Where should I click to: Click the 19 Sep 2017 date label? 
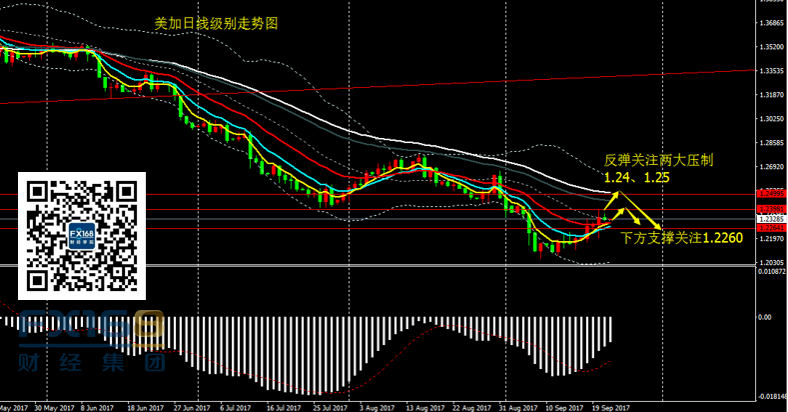click(610, 407)
